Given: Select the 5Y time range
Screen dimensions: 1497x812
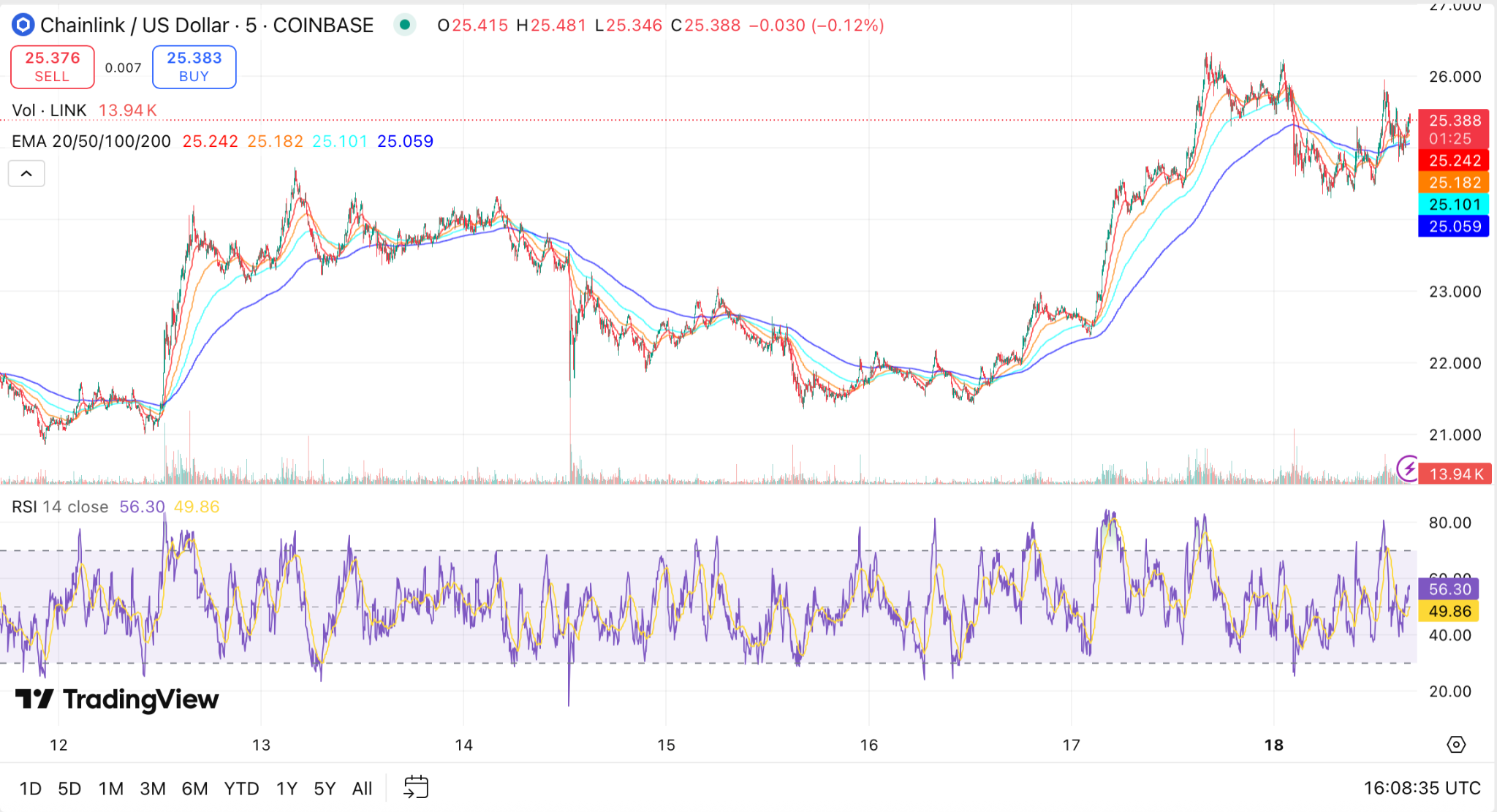Looking at the screenshot, I should [x=325, y=789].
